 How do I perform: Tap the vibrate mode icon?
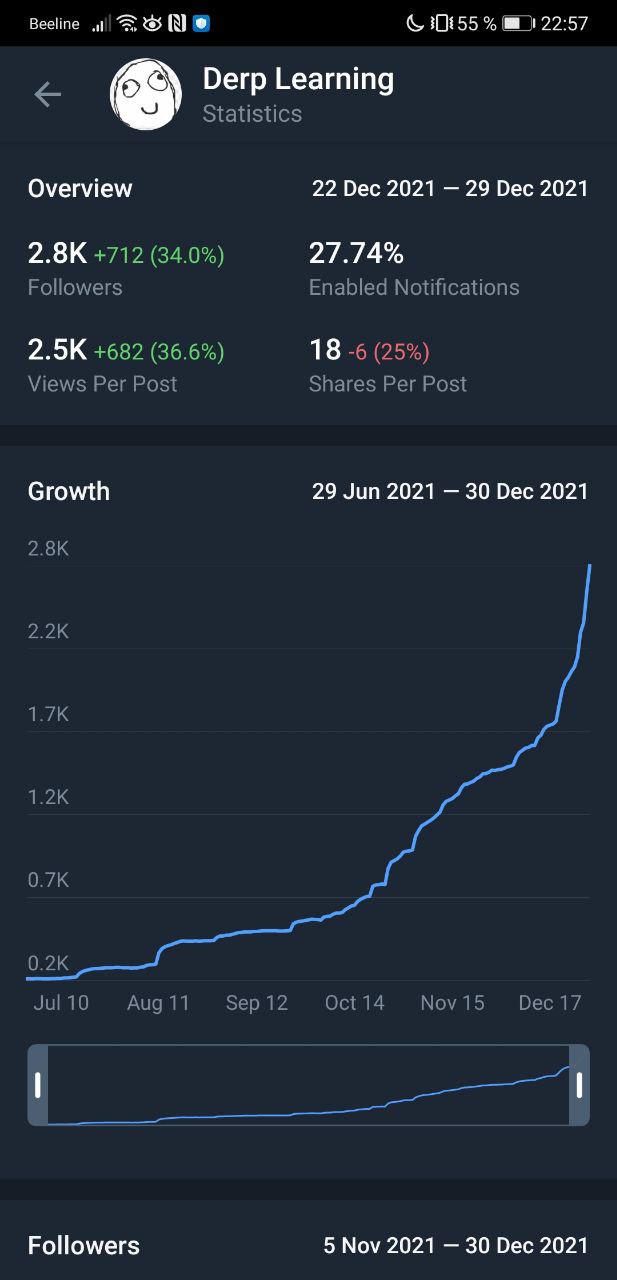[440, 23]
